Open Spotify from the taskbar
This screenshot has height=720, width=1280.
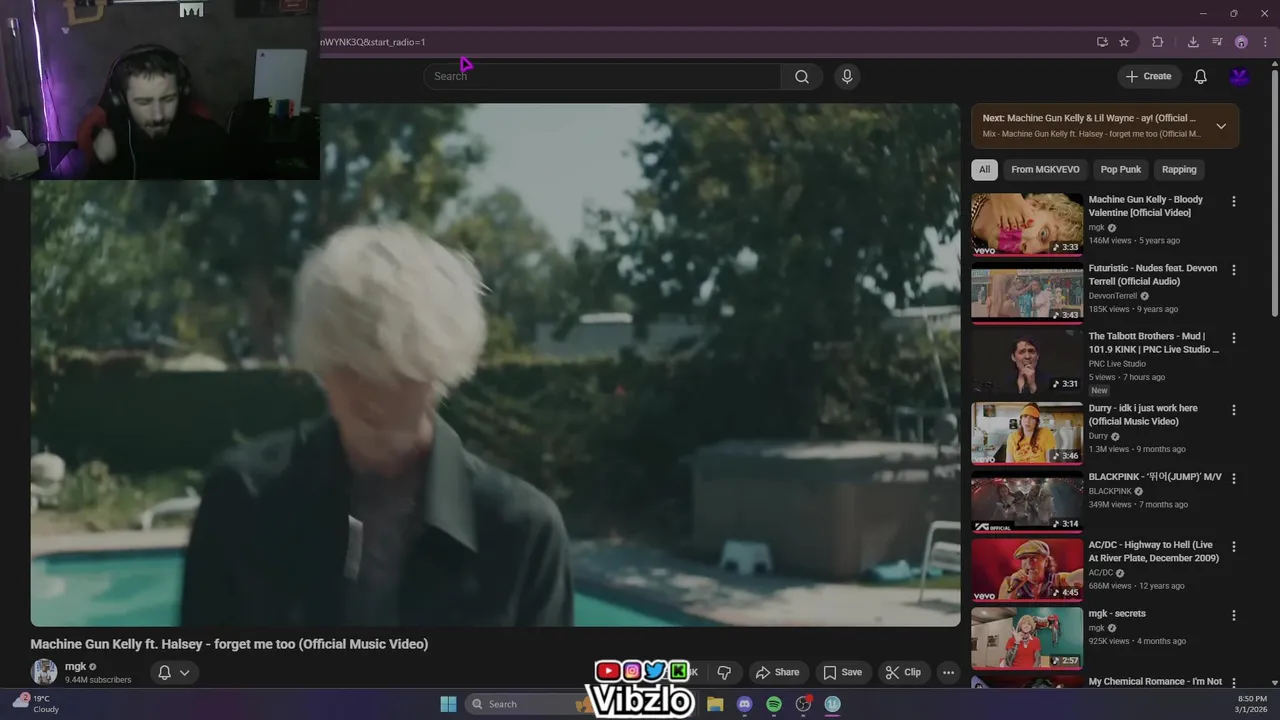(773, 704)
